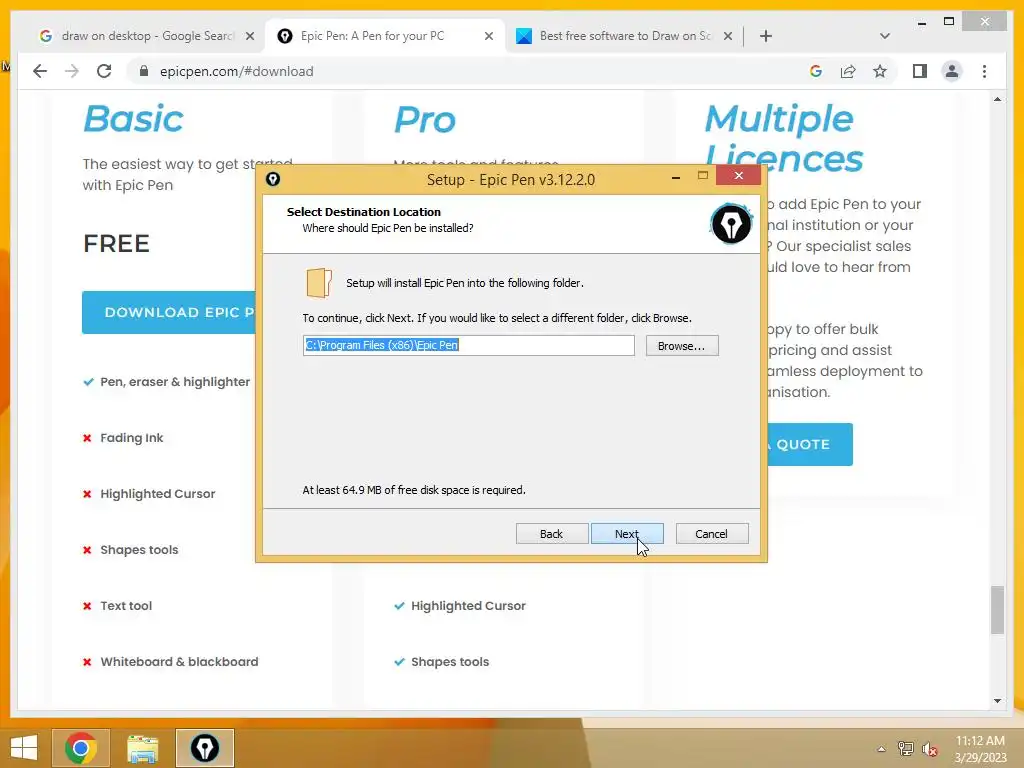This screenshot has width=1024, height=768.
Task: Select the destination folder path field
Action: (x=468, y=345)
